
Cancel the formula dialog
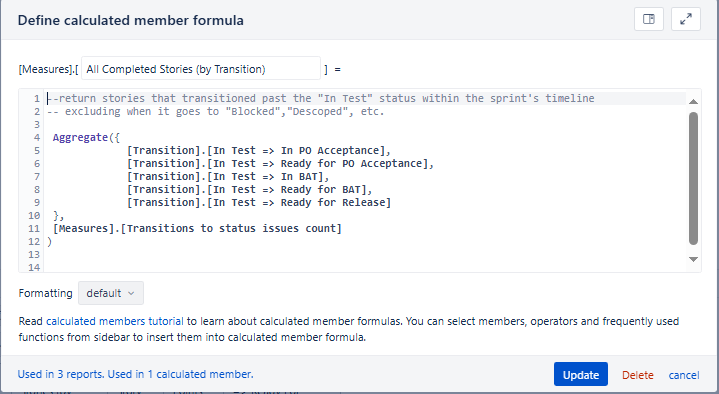684,375
